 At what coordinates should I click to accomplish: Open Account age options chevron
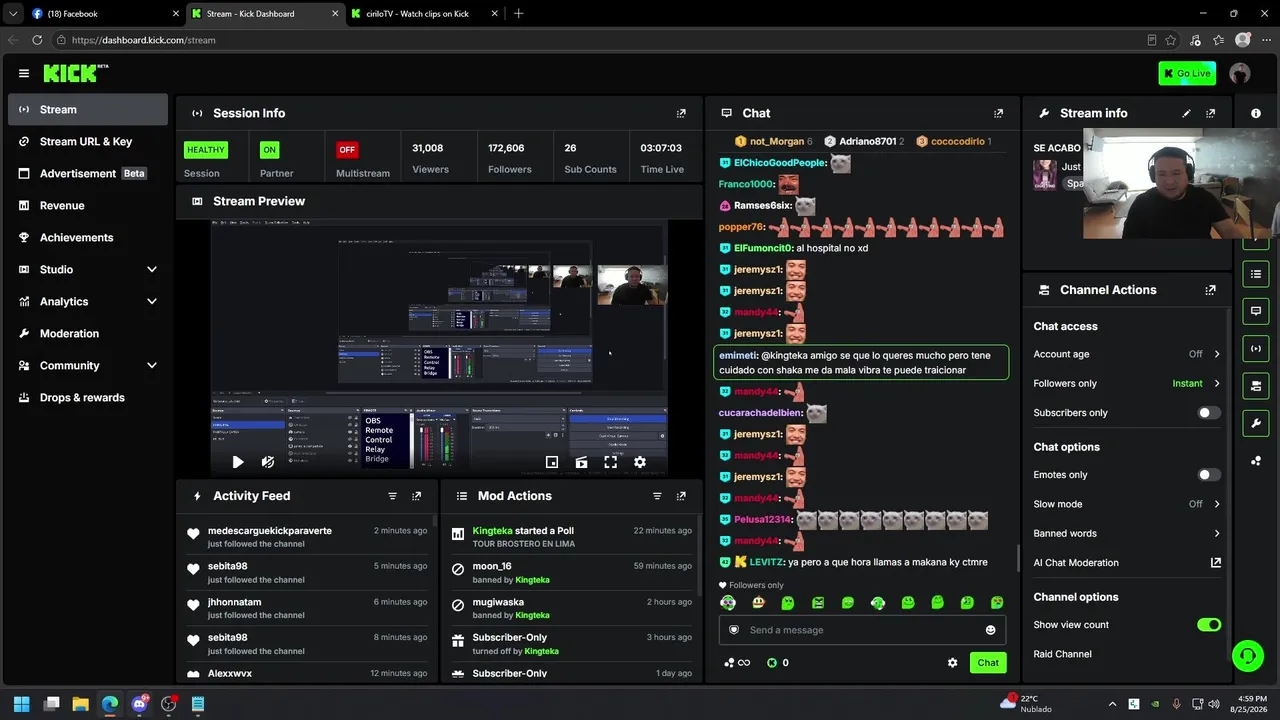pos(1217,354)
